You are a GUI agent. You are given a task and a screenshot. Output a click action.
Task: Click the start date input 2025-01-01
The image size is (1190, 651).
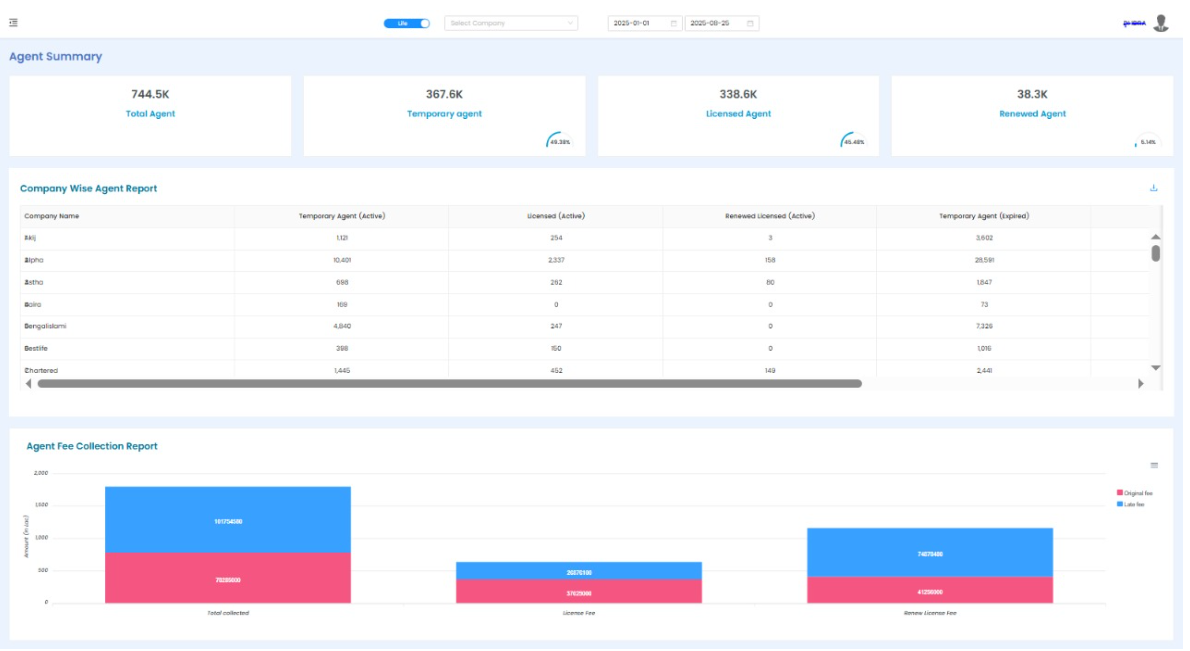point(634,23)
